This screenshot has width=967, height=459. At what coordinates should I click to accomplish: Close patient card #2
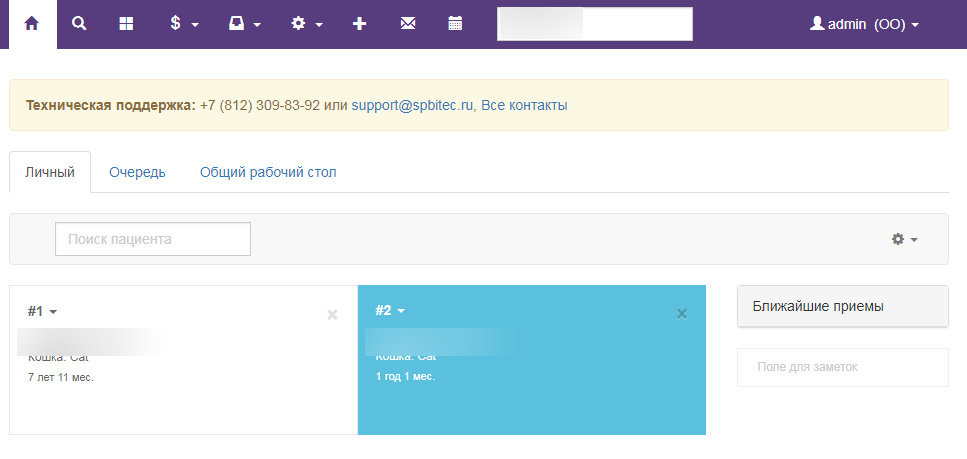681,313
